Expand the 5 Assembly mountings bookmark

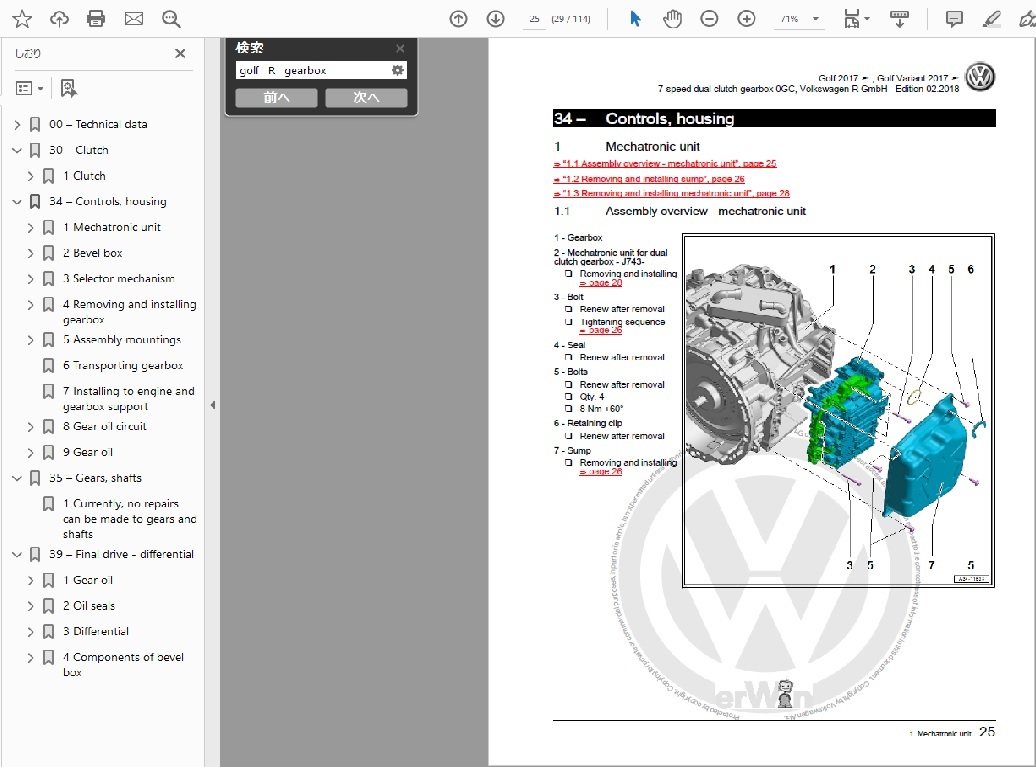click(x=30, y=340)
